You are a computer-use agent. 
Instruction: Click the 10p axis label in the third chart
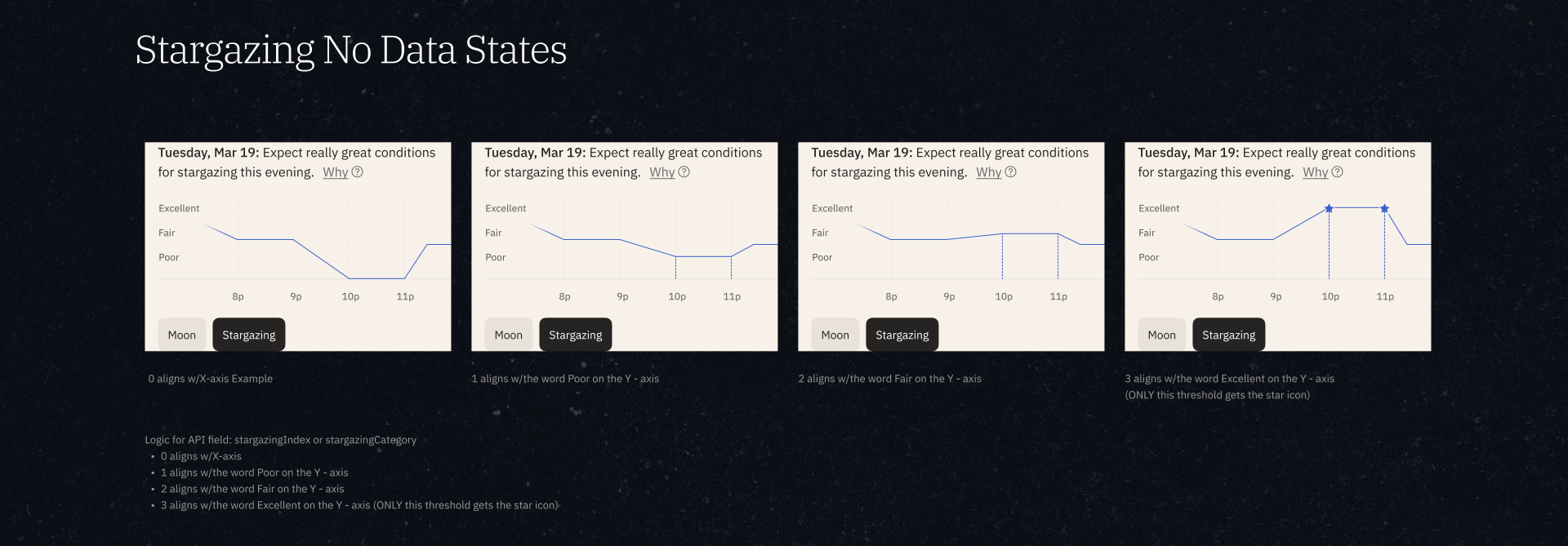pos(1004,297)
